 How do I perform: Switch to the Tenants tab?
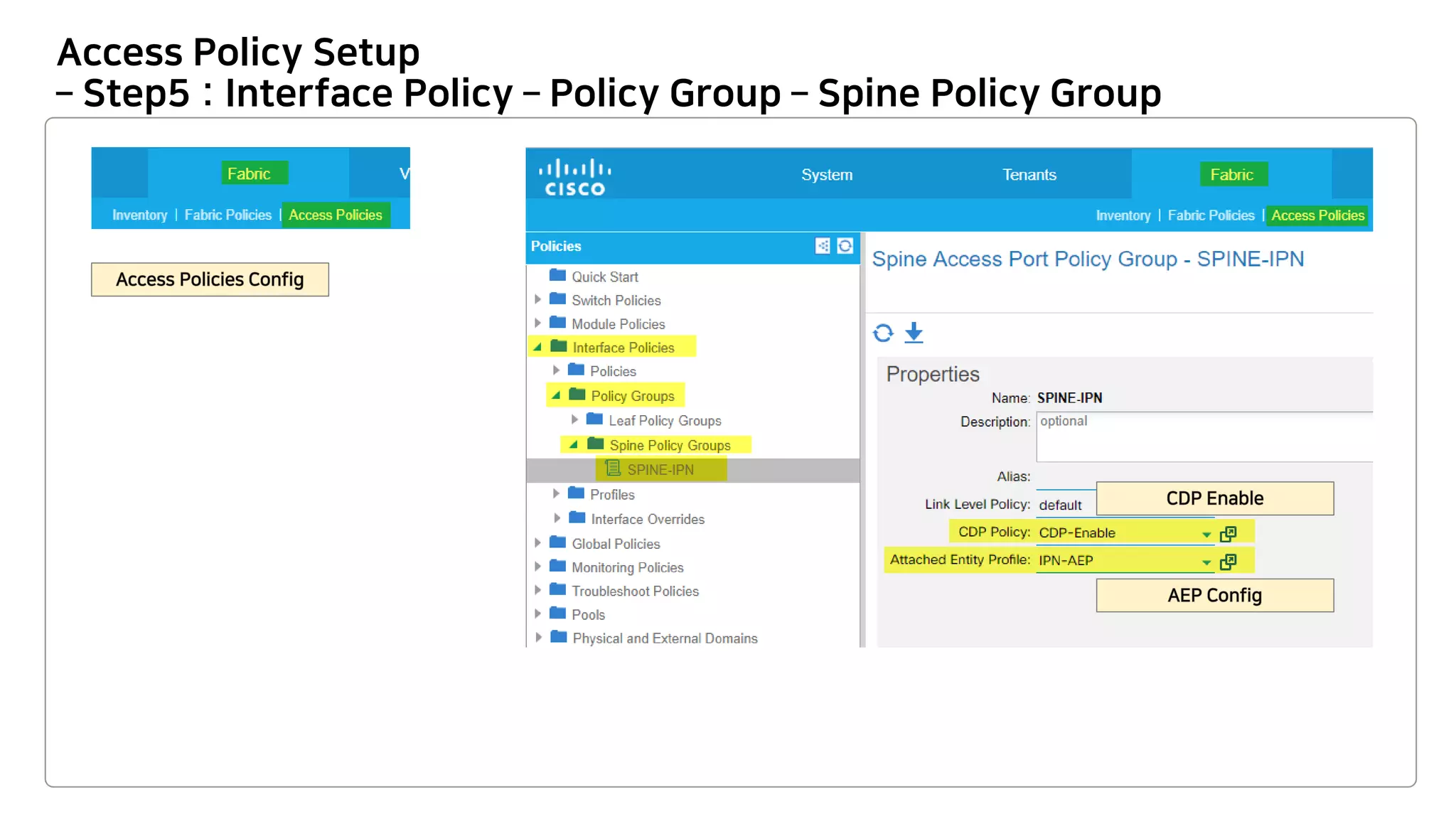(1029, 175)
